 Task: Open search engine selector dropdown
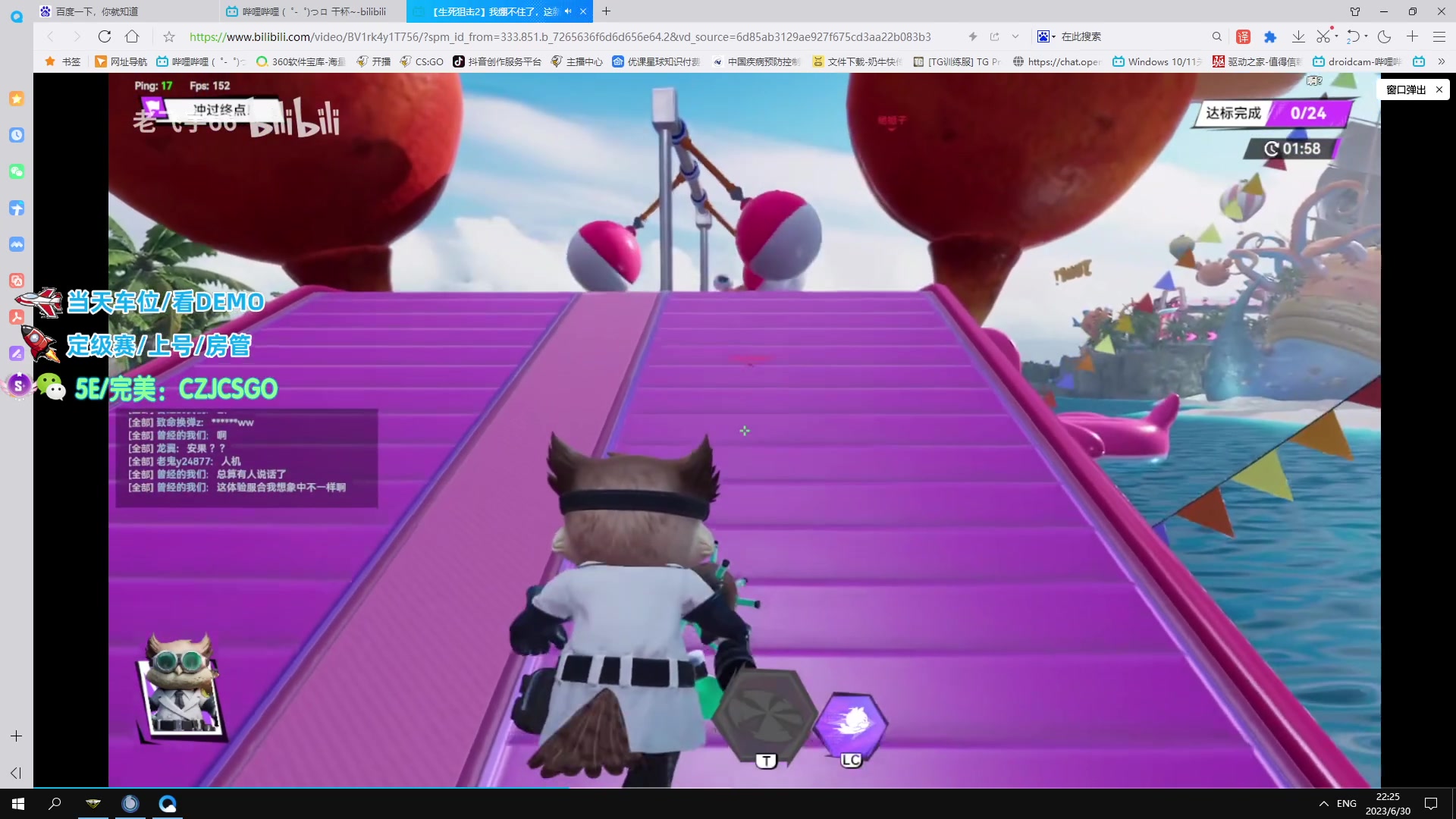1046,36
